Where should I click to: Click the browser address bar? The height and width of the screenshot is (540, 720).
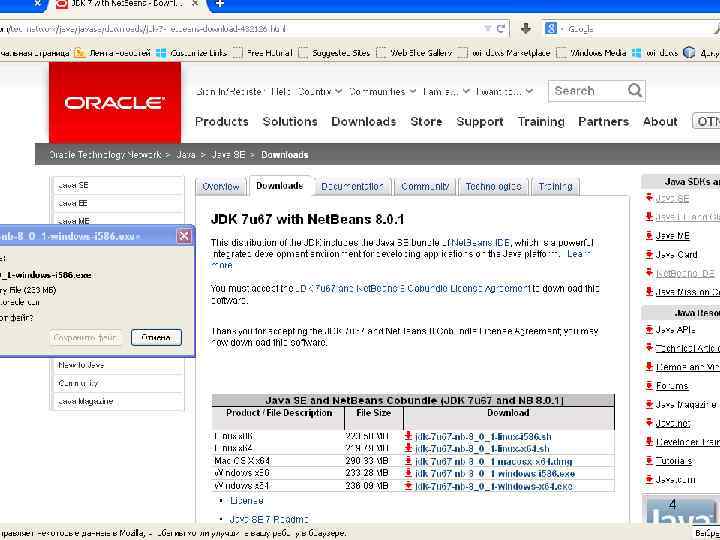click(239, 29)
